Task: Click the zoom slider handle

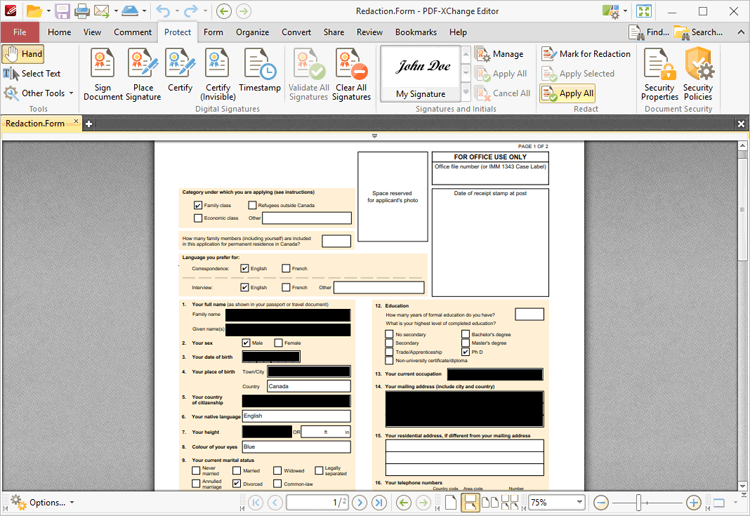Action: [x=639, y=503]
